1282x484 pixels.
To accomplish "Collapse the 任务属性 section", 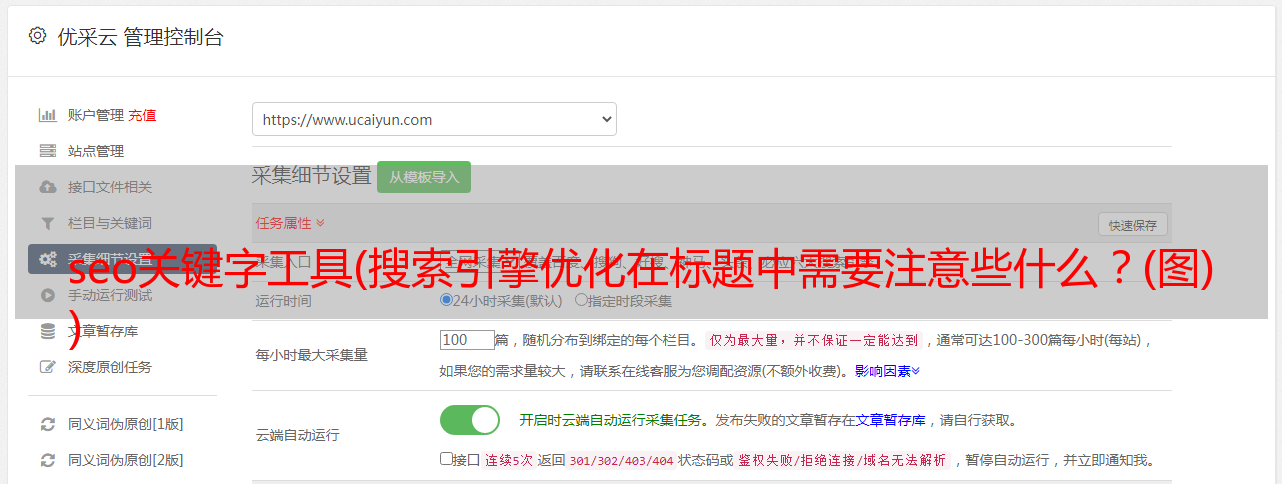I will pyautogui.click(x=290, y=223).
